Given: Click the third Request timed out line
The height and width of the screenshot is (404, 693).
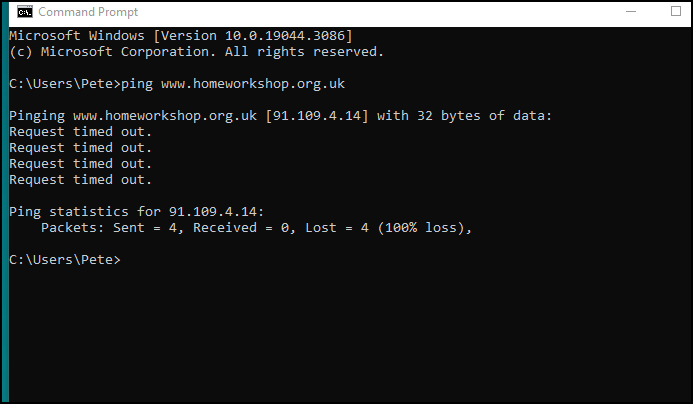Looking at the screenshot, I should [x=80, y=164].
